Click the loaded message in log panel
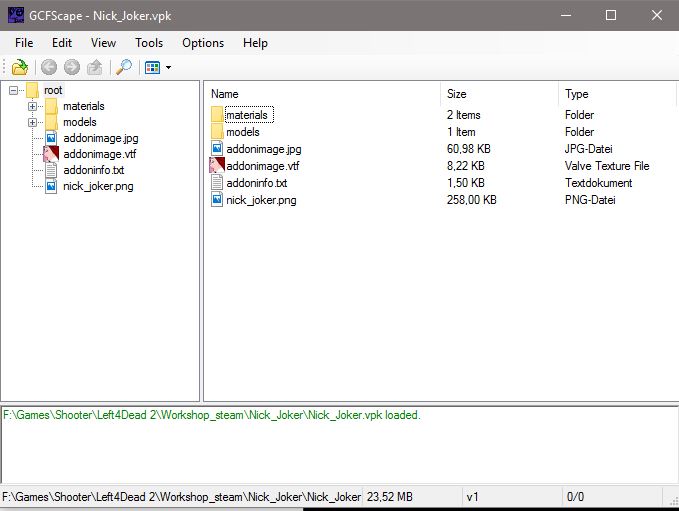 click(x=212, y=415)
